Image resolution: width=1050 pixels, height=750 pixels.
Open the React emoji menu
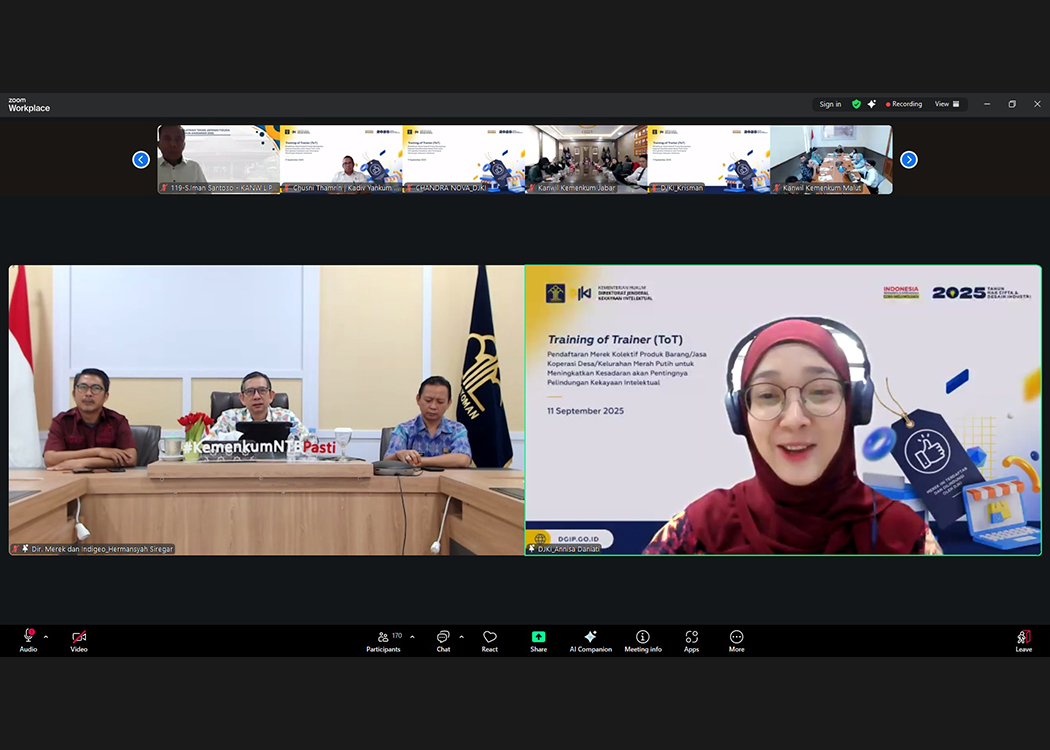point(490,640)
